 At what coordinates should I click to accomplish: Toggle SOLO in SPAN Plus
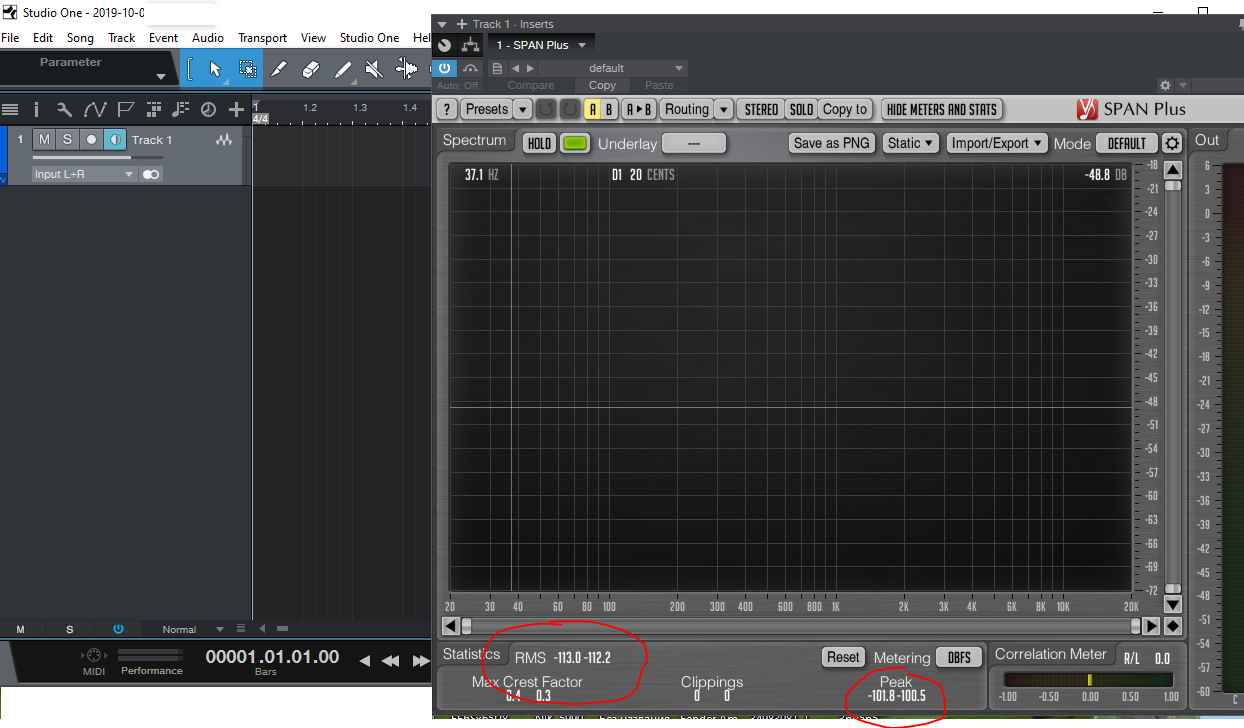[801, 109]
